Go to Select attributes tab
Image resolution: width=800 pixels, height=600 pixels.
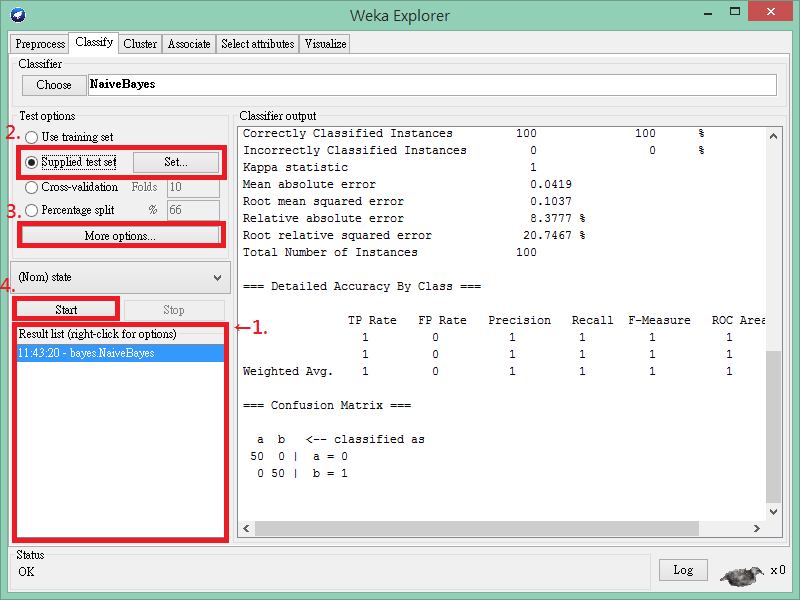258,44
